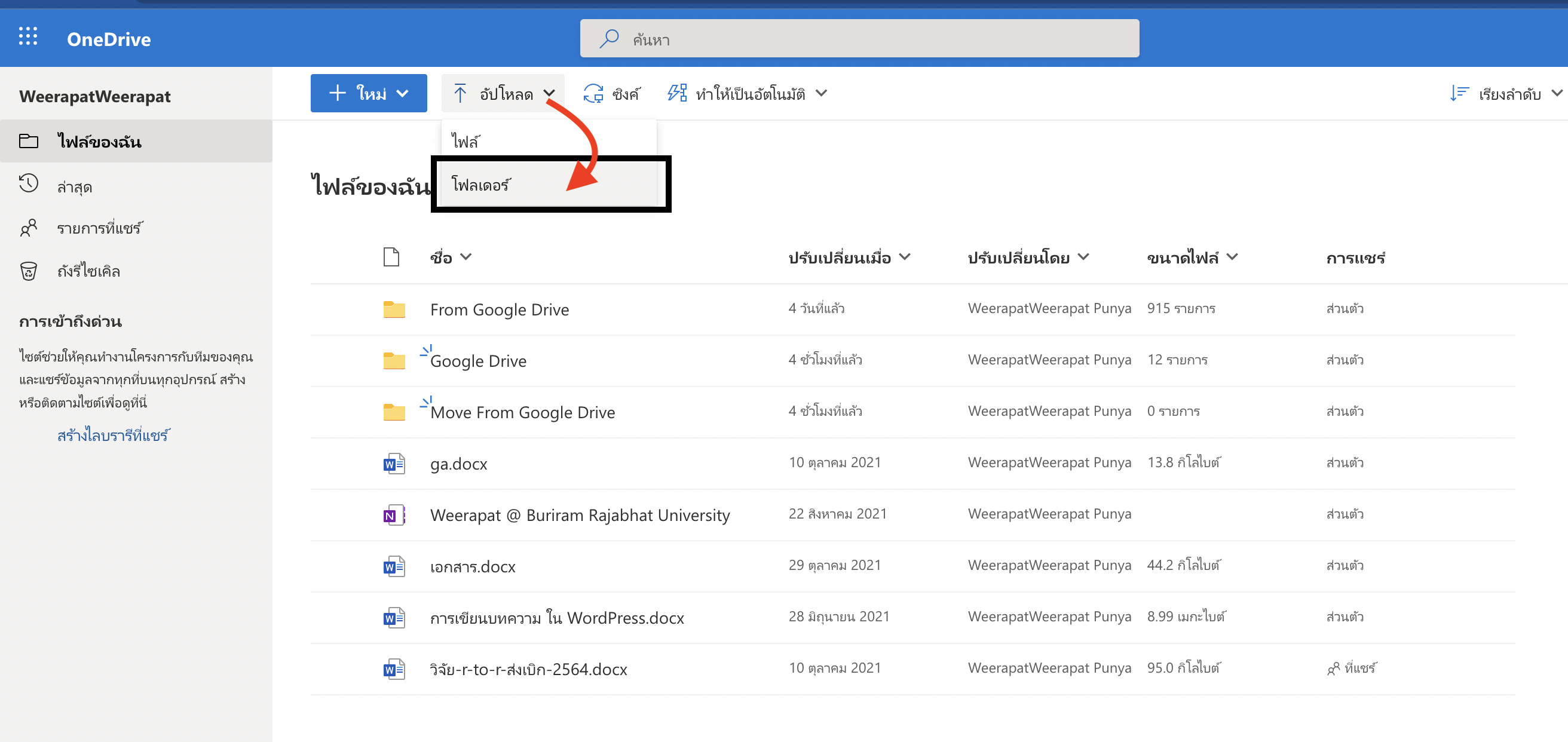Open the ปรับเปลี่ยนเมื่อ column chevron

click(x=905, y=257)
